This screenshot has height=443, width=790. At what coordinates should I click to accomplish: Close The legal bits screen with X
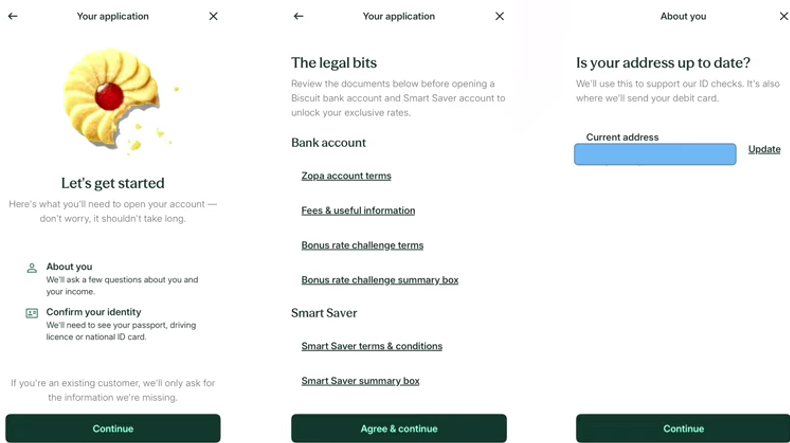click(x=499, y=17)
